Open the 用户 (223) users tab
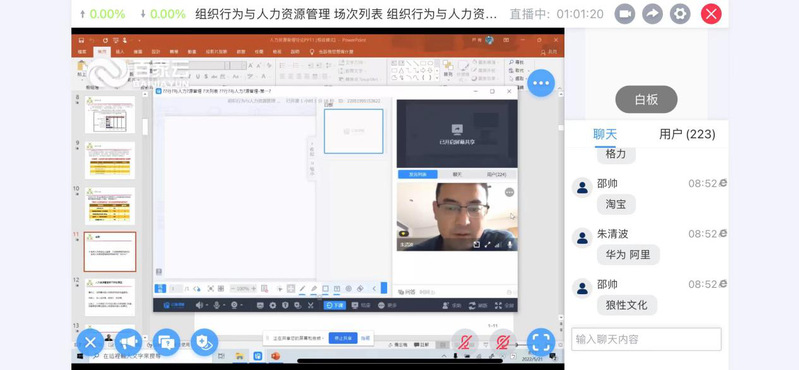This screenshot has width=799, height=370. pyautogui.click(x=687, y=134)
